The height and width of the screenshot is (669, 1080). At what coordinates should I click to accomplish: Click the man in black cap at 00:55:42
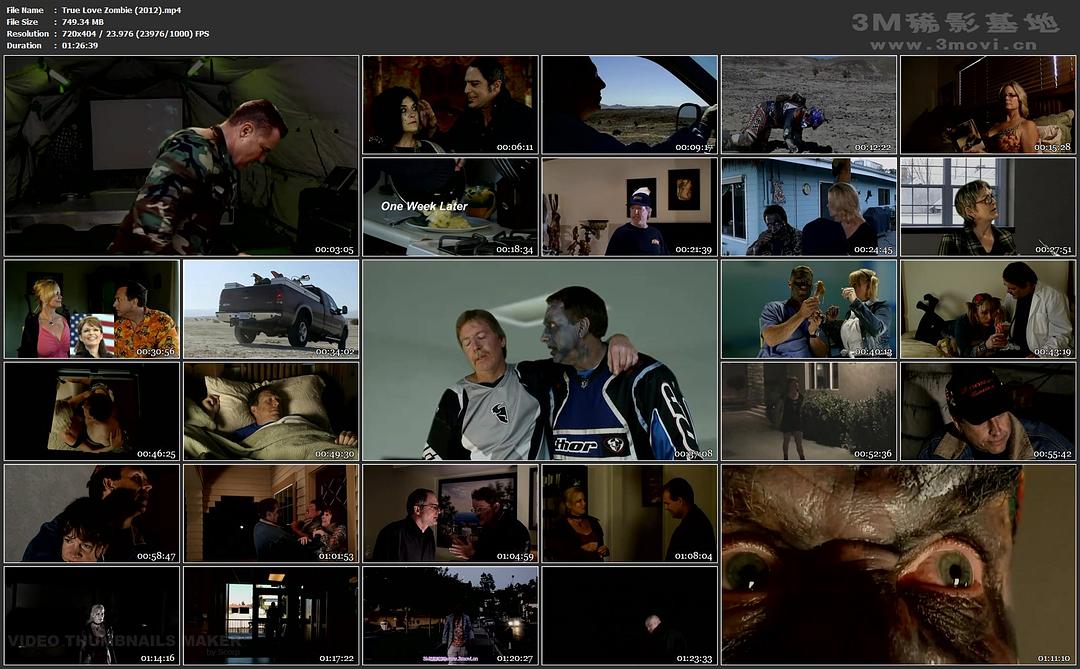click(987, 411)
